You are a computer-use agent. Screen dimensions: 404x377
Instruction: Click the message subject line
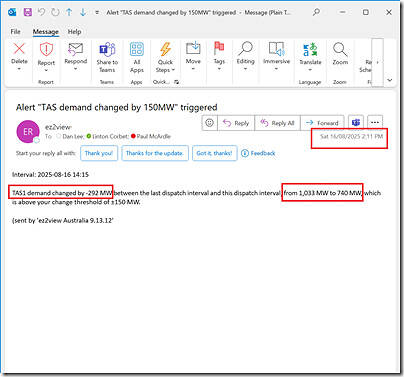pos(117,107)
